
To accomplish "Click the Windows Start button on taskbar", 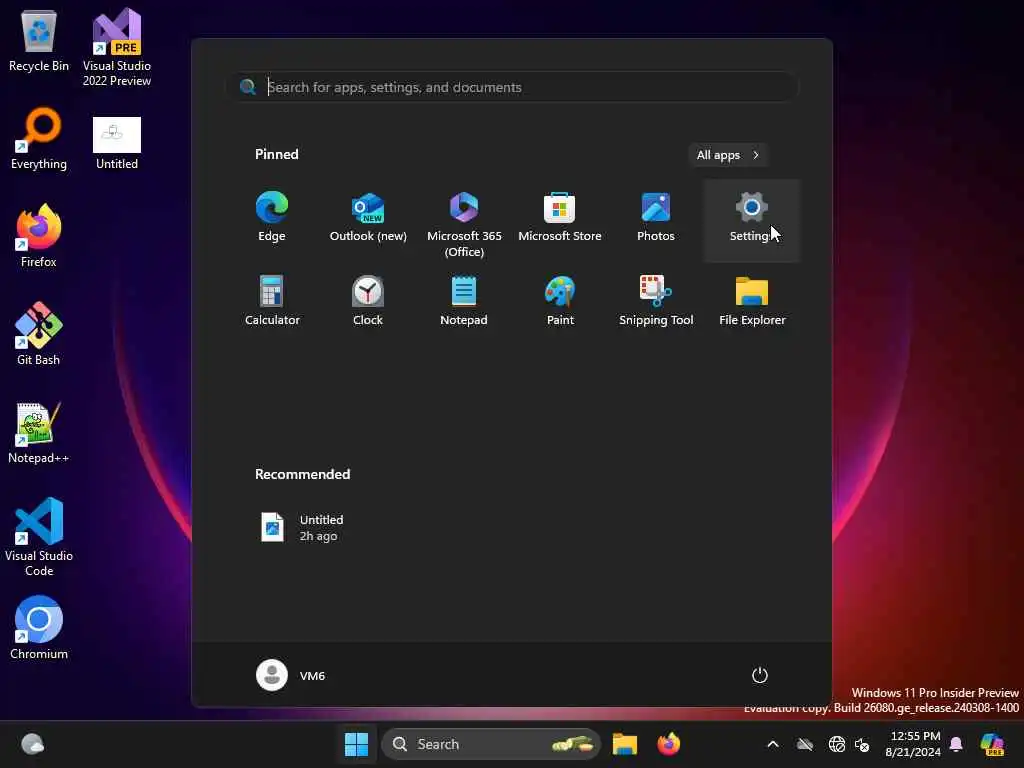I will click(356, 744).
